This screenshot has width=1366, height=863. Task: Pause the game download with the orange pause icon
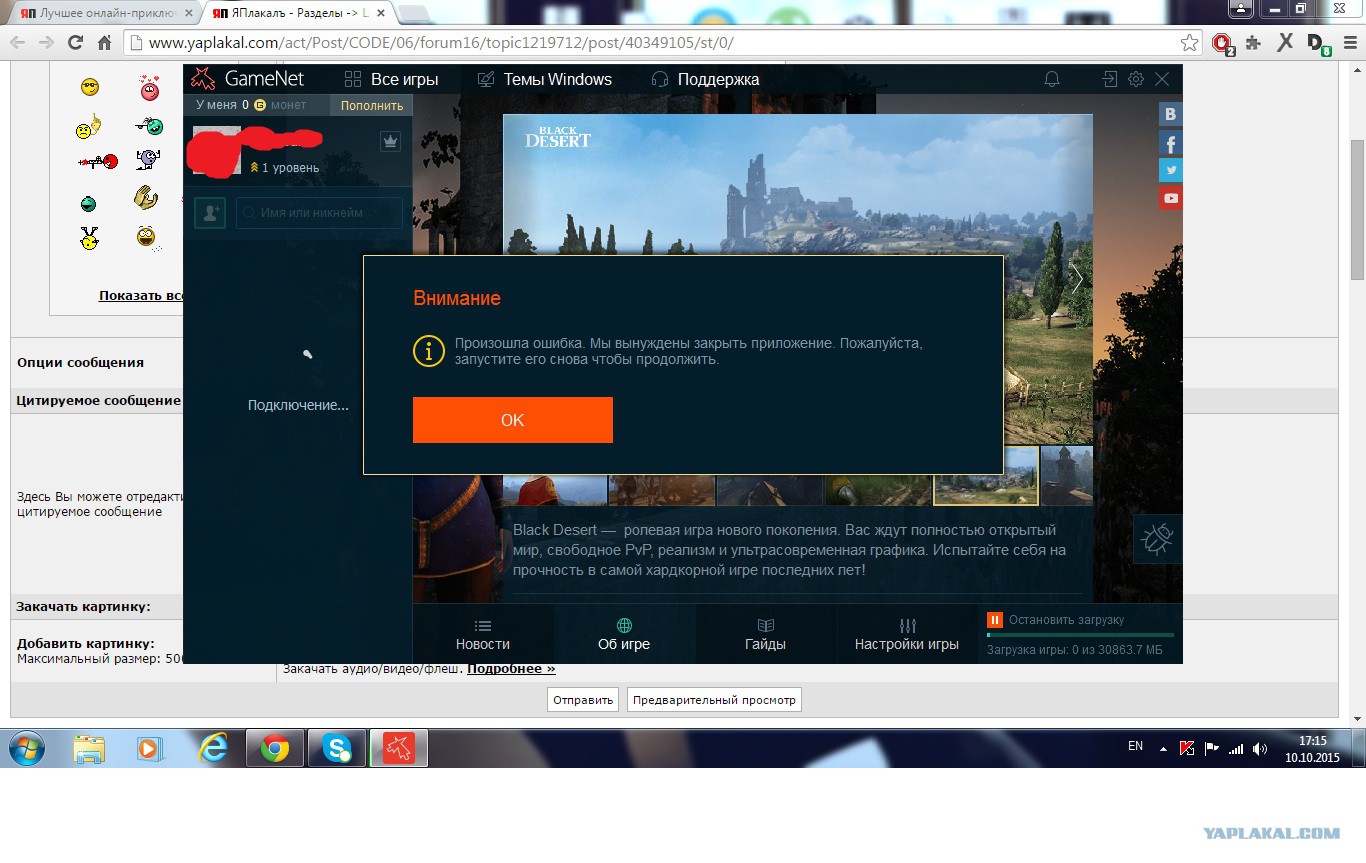[994, 620]
